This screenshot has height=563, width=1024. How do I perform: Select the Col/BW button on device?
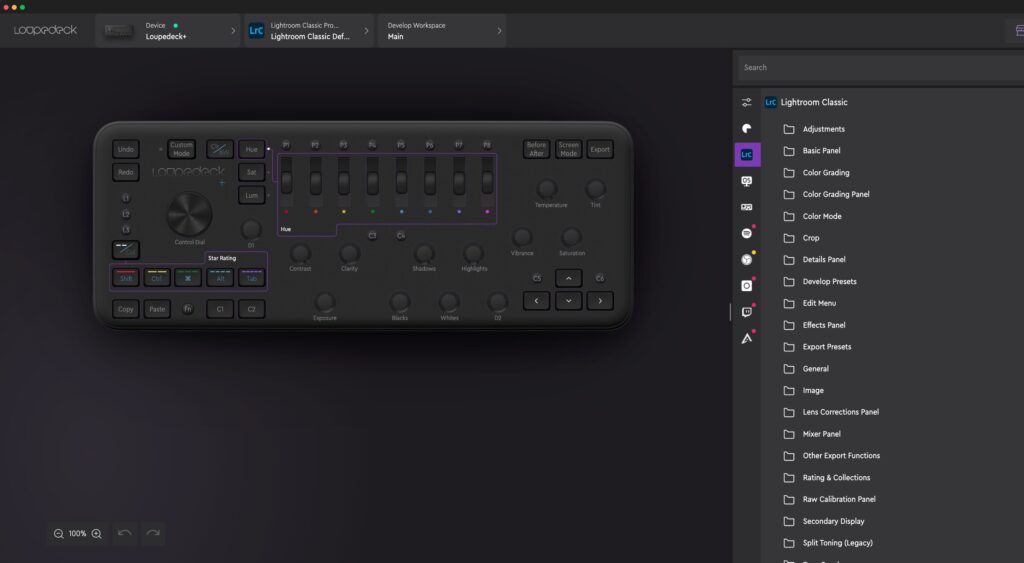(220, 150)
